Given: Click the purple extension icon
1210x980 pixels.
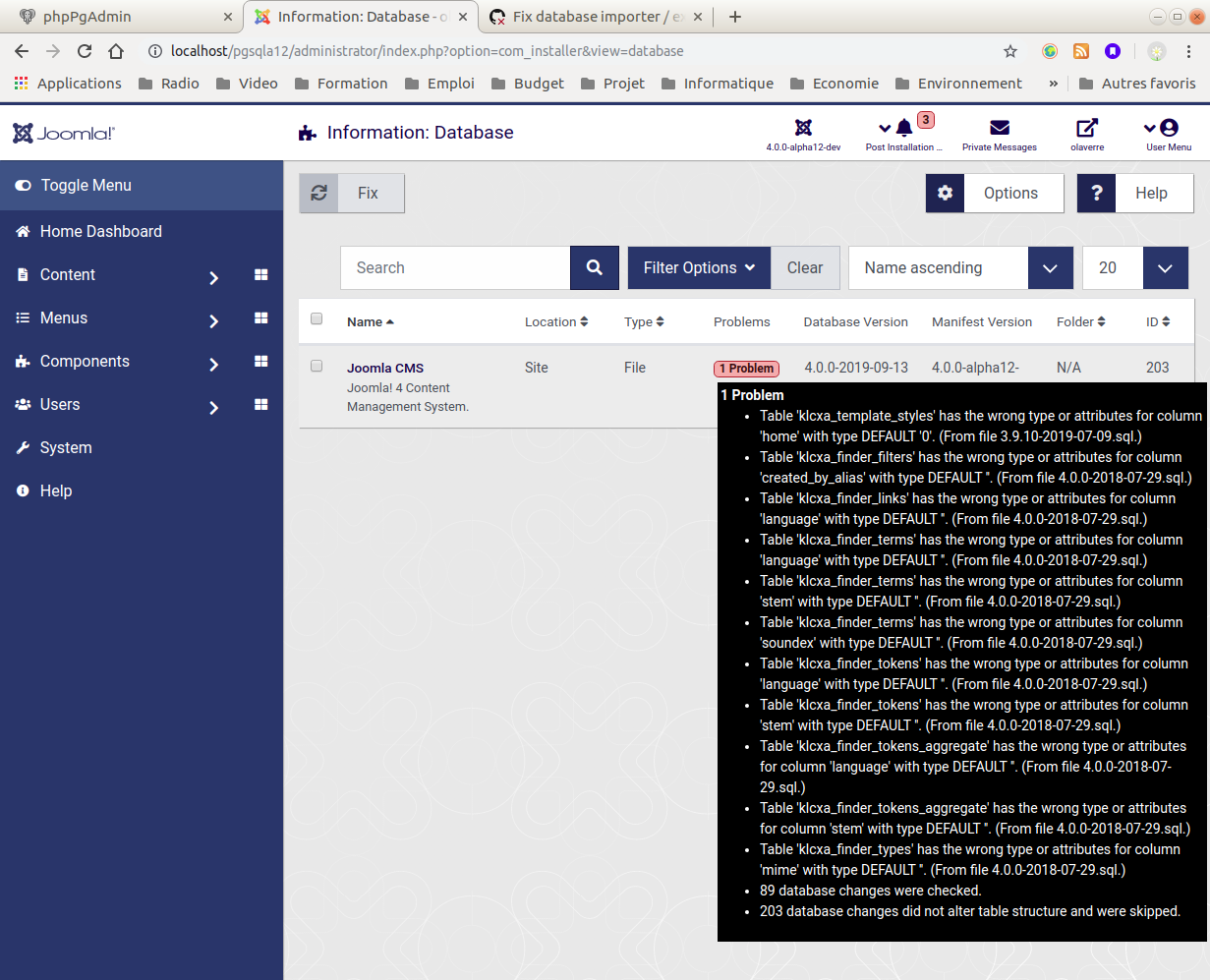Looking at the screenshot, I should (1113, 51).
